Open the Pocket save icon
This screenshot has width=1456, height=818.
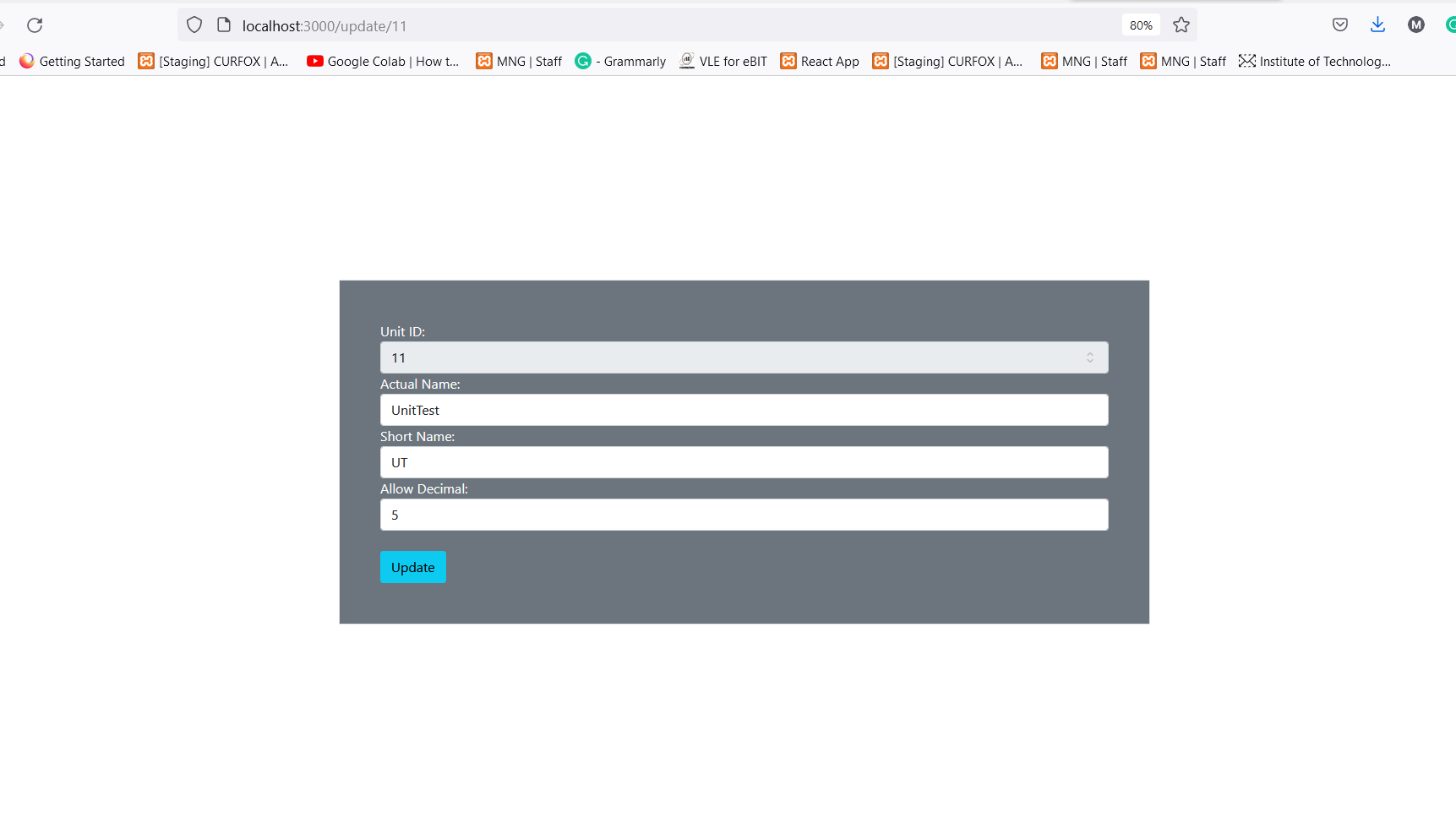[x=1340, y=25]
